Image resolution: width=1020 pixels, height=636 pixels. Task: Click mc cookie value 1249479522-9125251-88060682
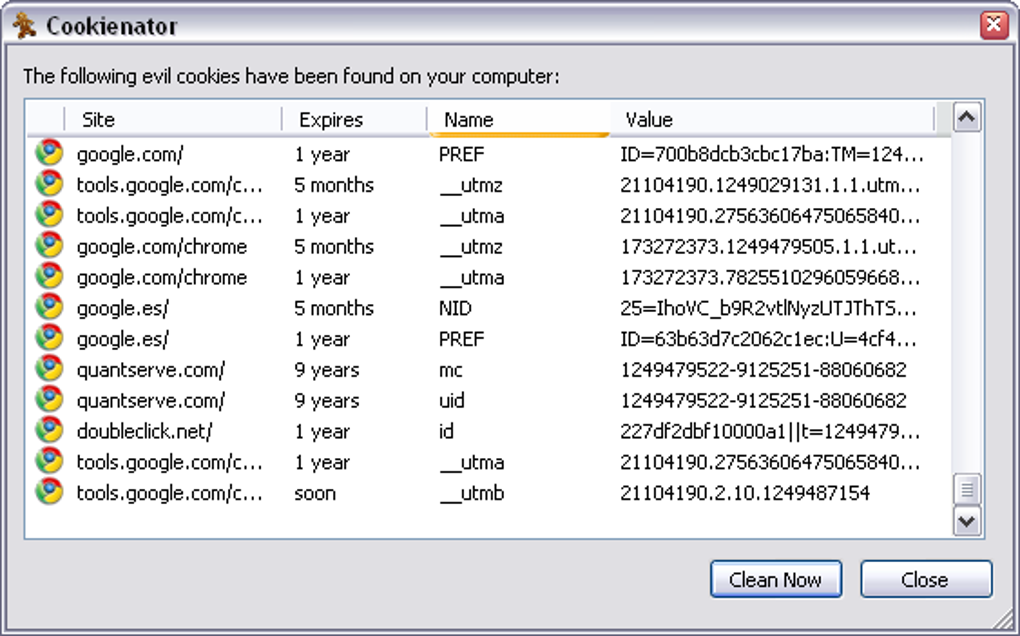tap(763, 370)
